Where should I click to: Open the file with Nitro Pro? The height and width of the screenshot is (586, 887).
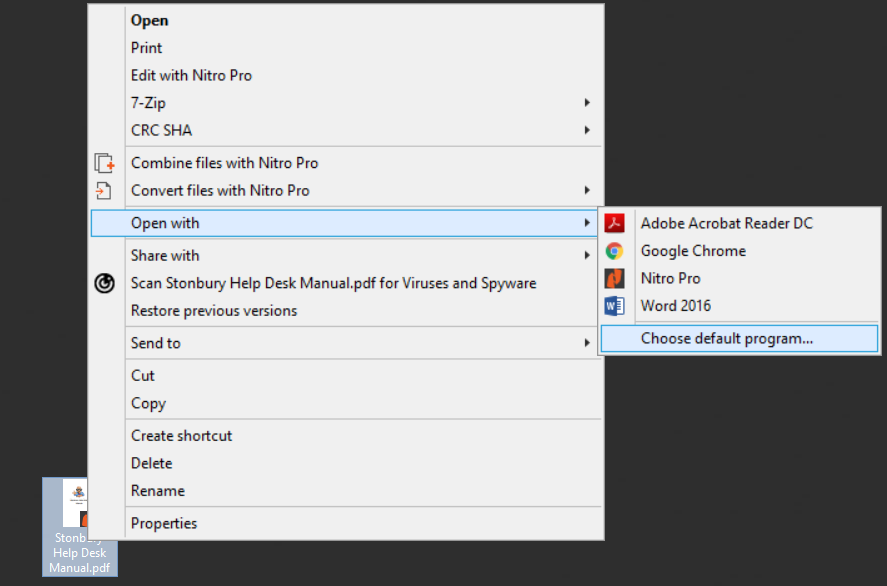[x=739, y=278]
